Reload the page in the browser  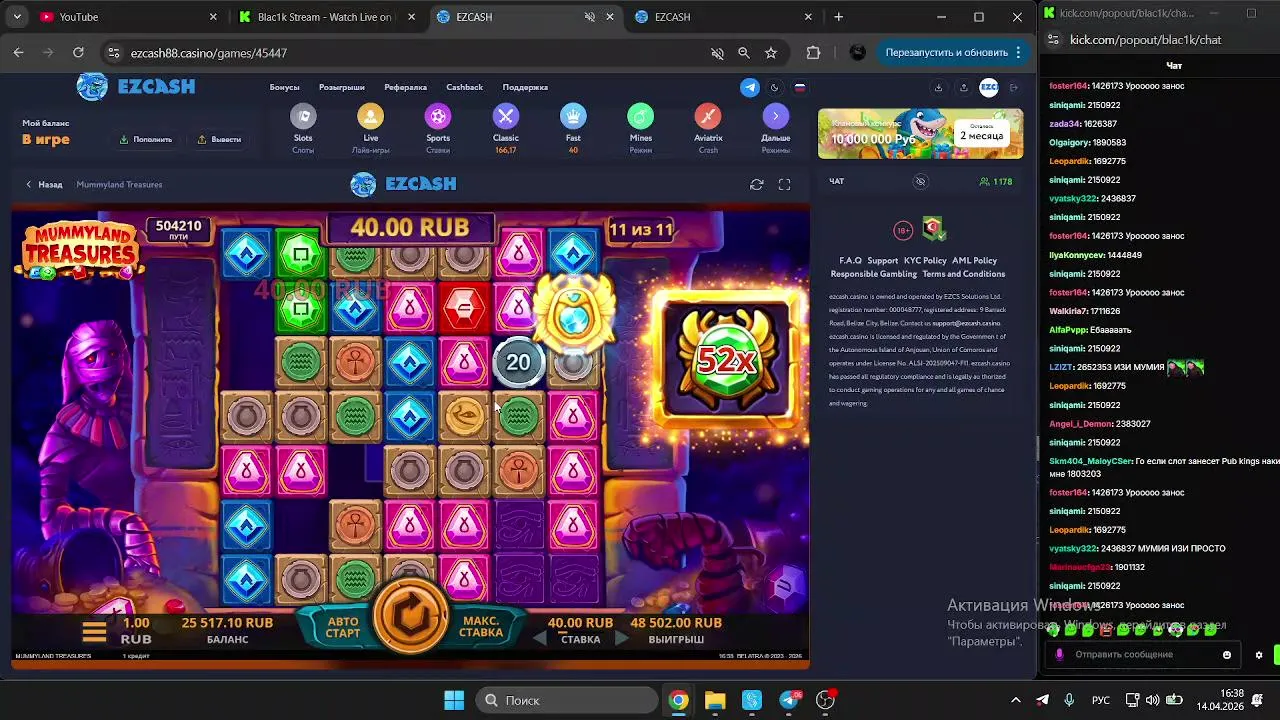point(78,52)
